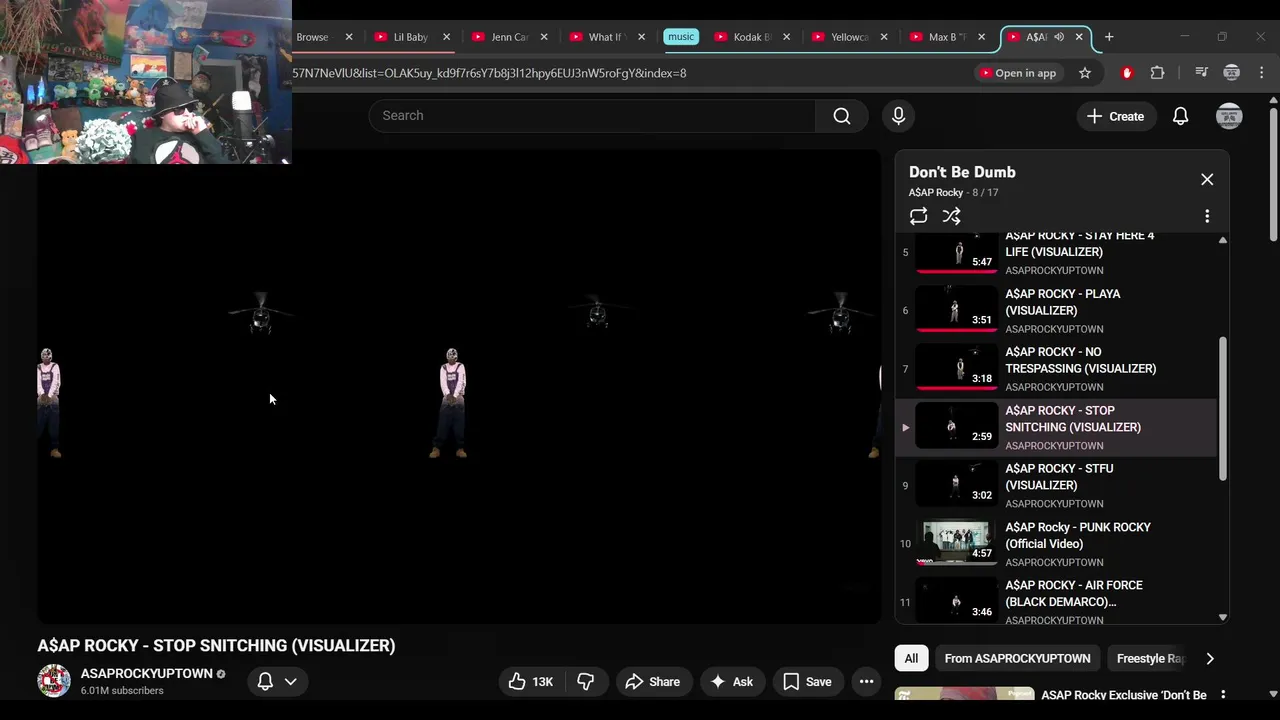Close the Browse tab
The width and height of the screenshot is (1280, 720).
pyautogui.click(x=349, y=37)
